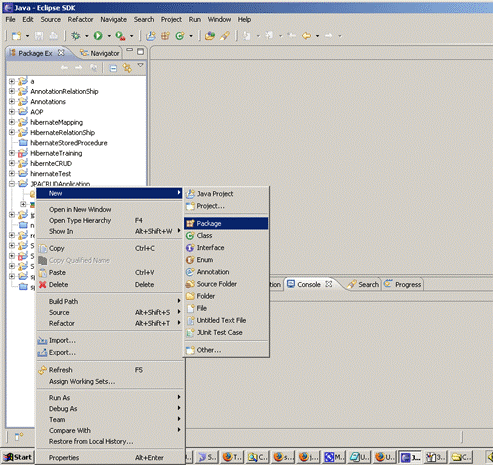Click New Java Project toolbar icon
The image size is (493, 465).
tap(151, 36)
